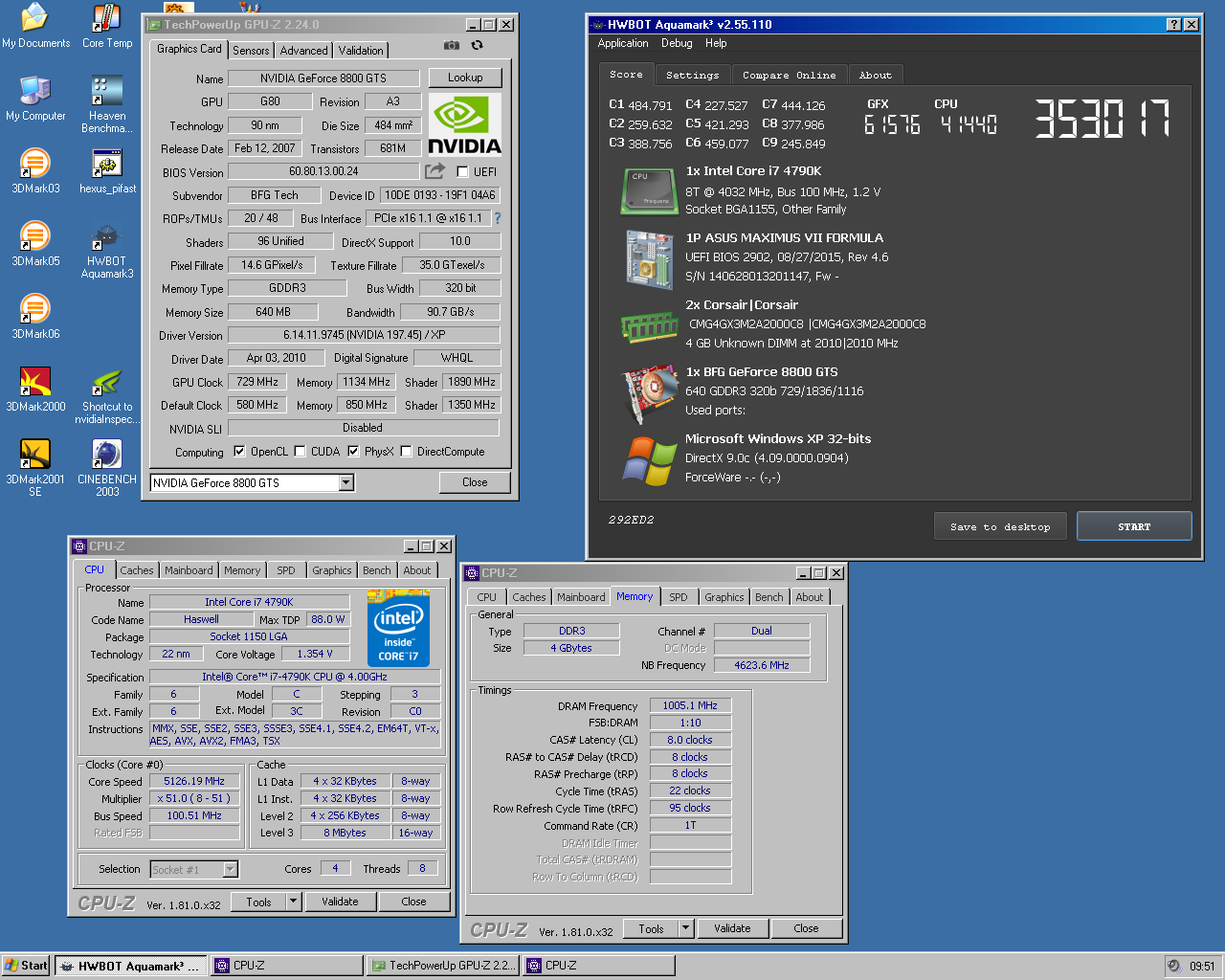Click Windows logo icon in Aquamark
The image size is (1225, 980).
[650, 461]
